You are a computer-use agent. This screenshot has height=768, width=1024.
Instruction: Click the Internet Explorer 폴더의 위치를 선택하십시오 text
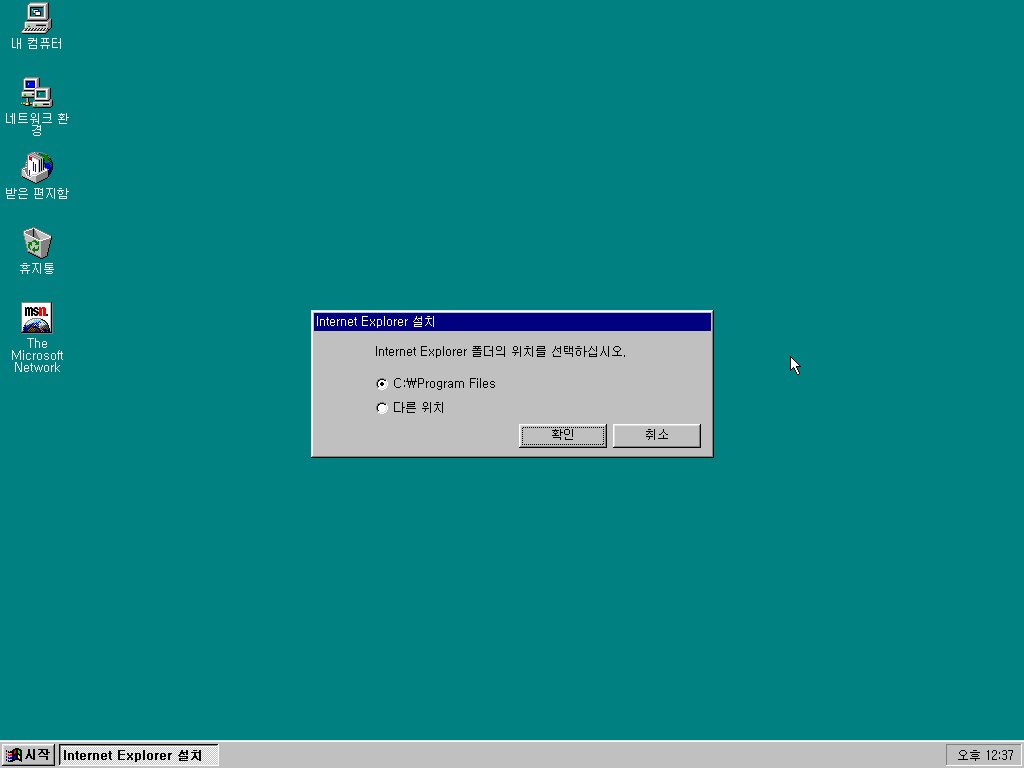tap(500, 351)
